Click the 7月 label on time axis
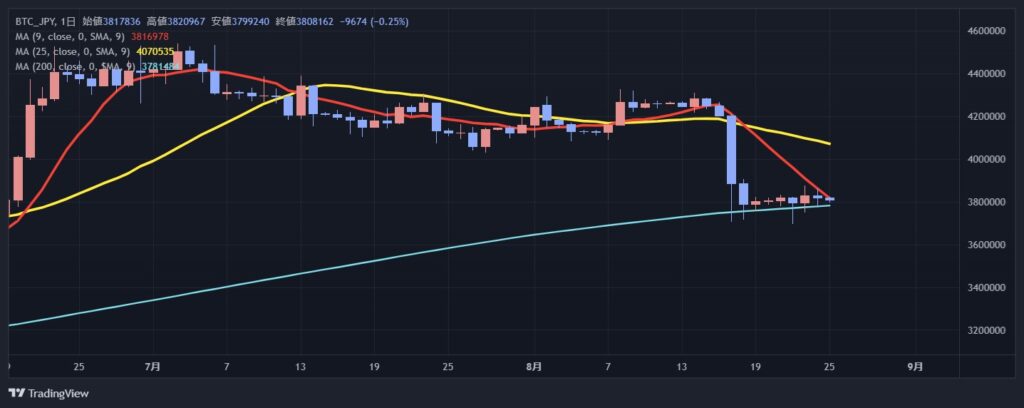1024x408 pixels. point(153,366)
